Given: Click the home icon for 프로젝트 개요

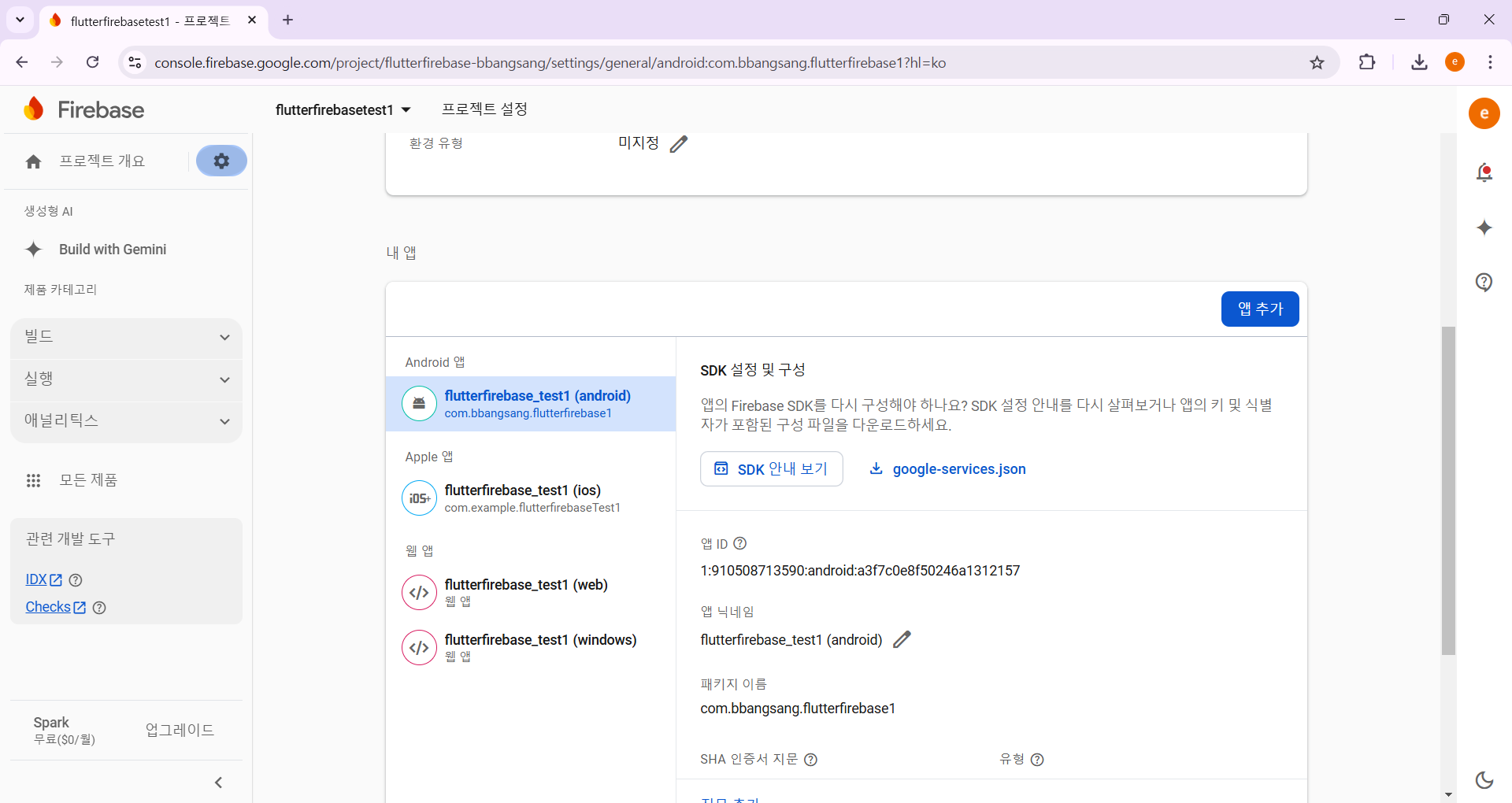Looking at the screenshot, I should [x=33, y=161].
